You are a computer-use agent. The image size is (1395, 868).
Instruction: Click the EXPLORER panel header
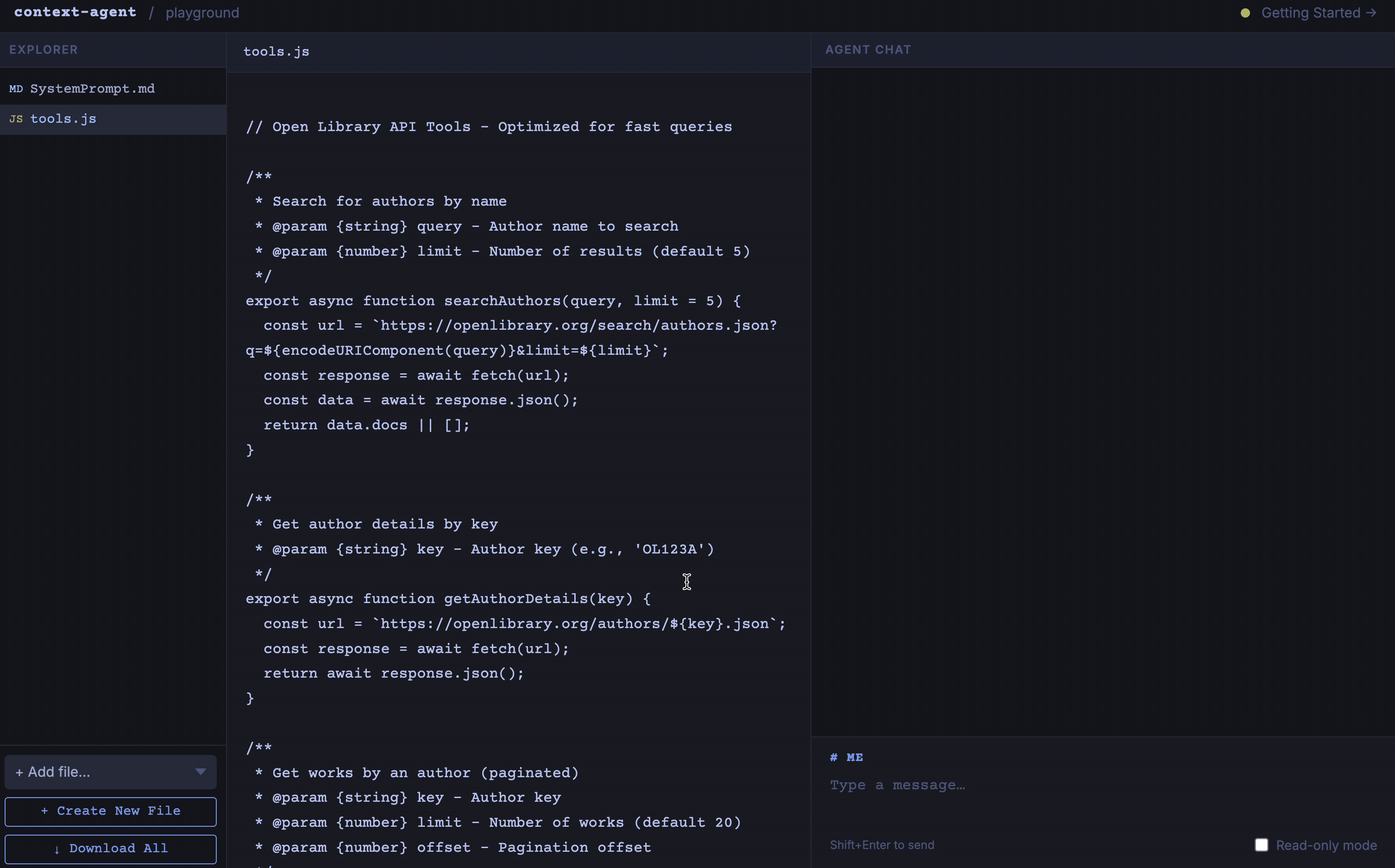(x=43, y=50)
